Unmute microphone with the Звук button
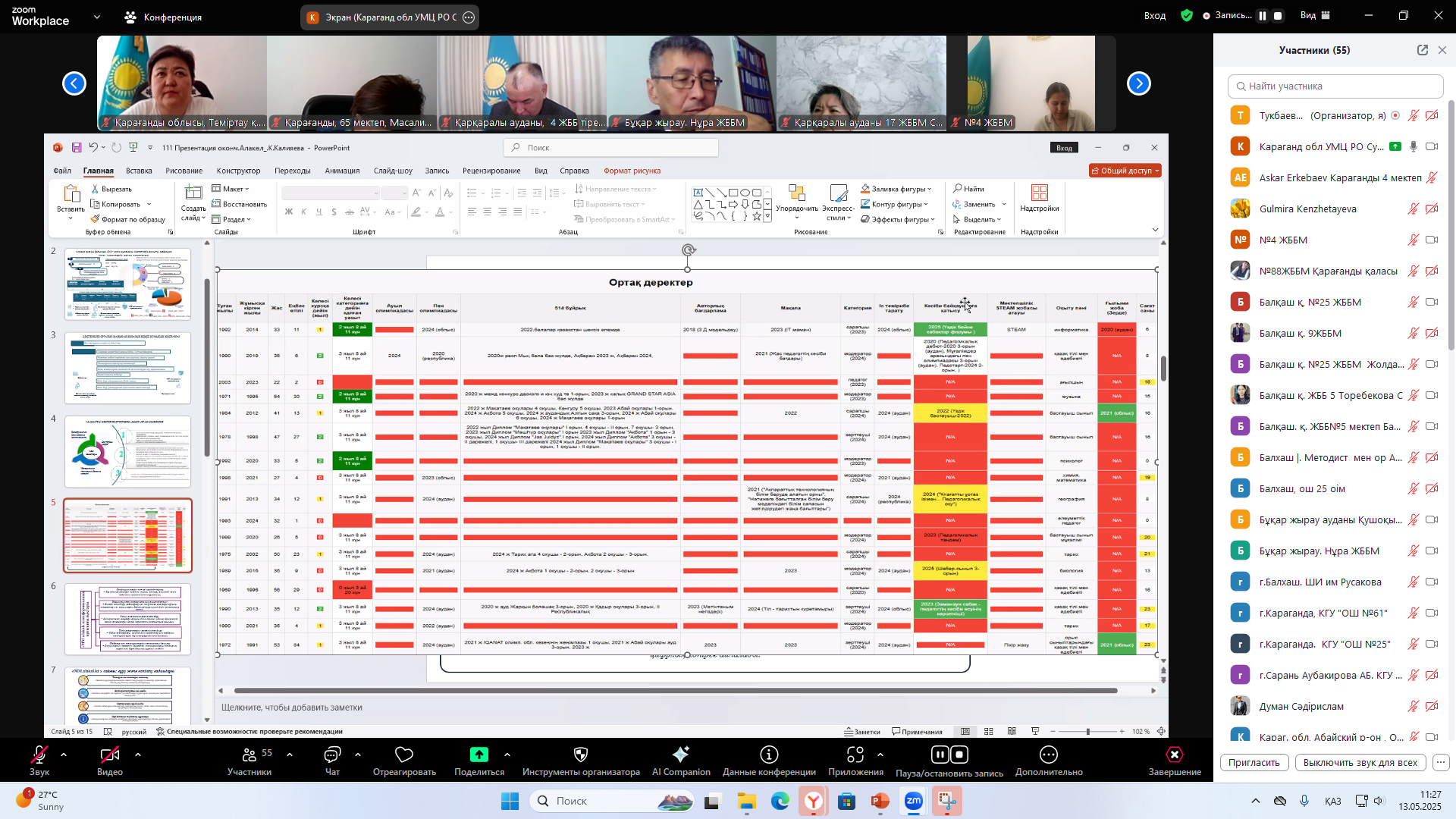The height and width of the screenshot is (819, 1456). [x=39, y=755]
